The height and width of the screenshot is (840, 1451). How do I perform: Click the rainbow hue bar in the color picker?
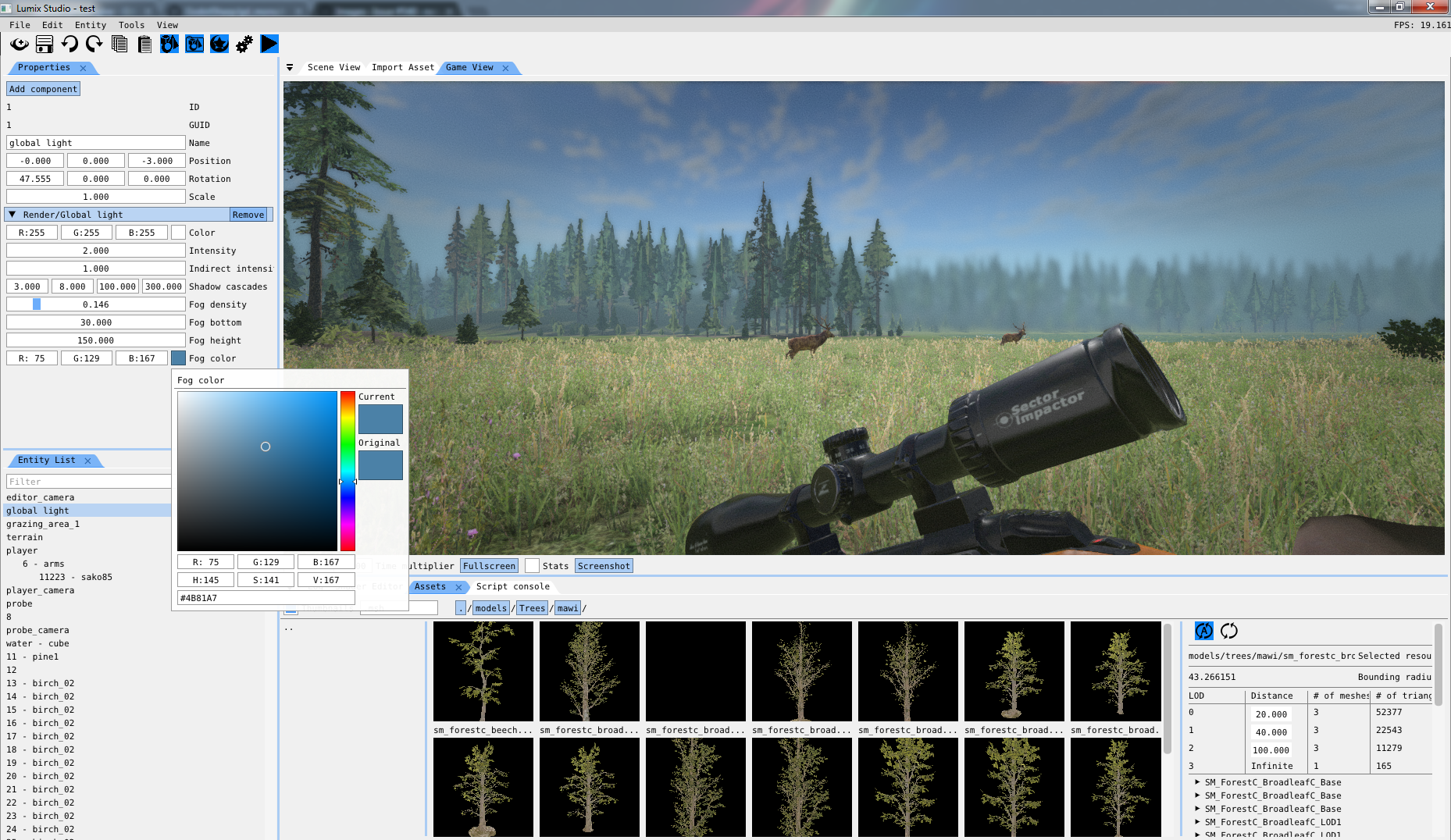point(348,471)
